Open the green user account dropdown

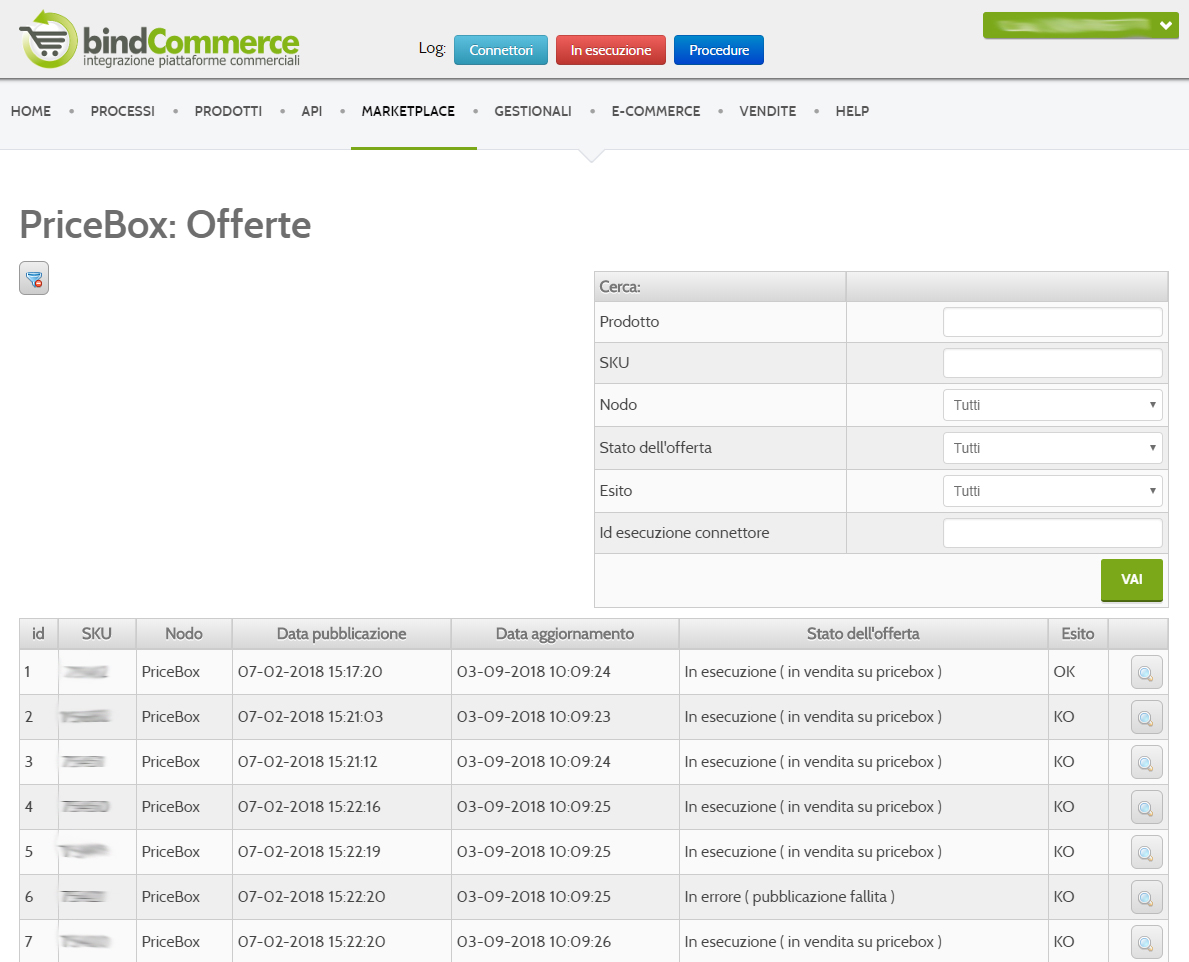tap(1081, 26)
